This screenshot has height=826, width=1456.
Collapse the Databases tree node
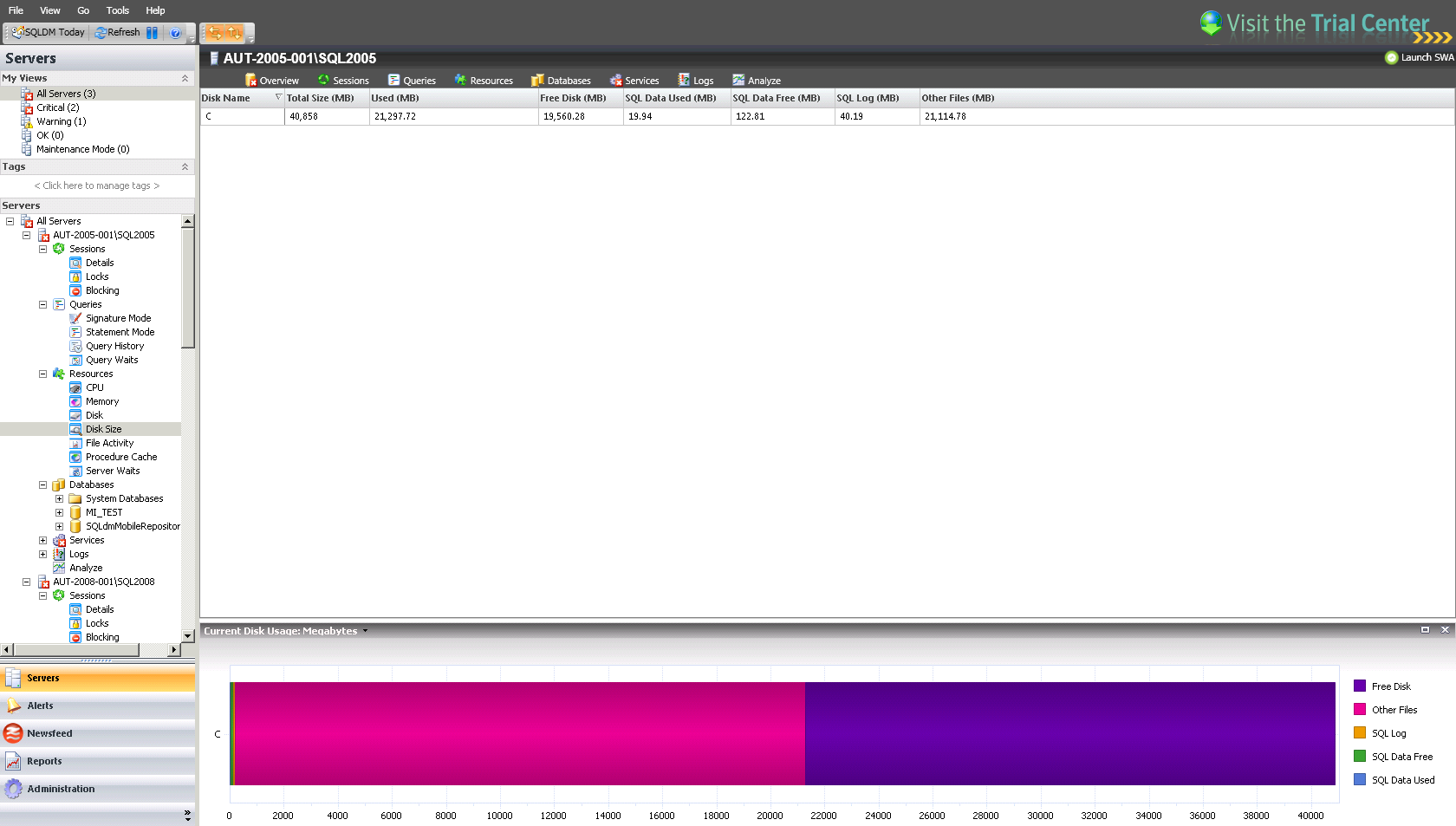43,485
